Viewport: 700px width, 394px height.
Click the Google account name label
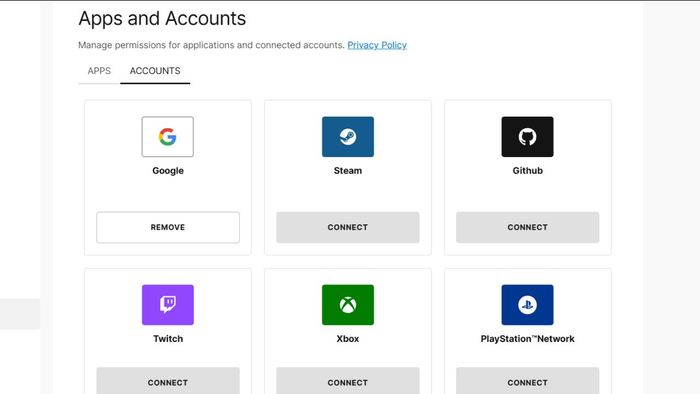coord(168,170)
